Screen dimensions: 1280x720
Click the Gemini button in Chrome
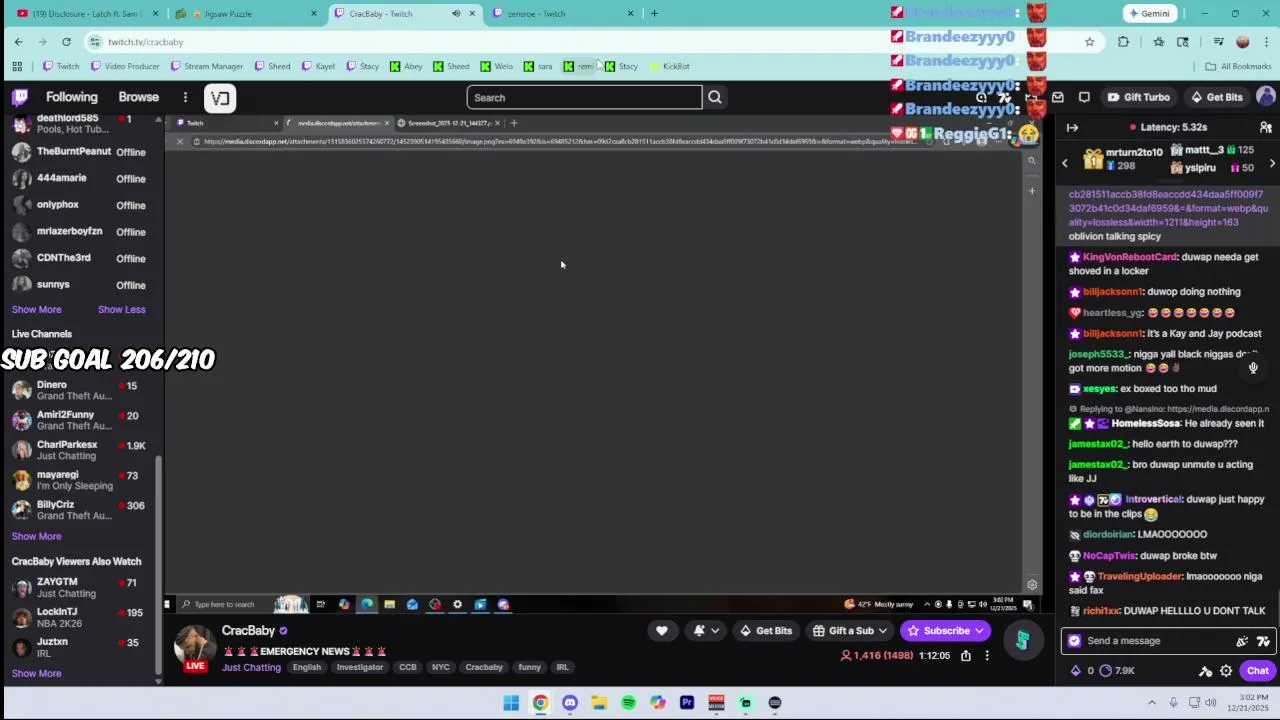pyautogui.click(x=1148, y=14)
